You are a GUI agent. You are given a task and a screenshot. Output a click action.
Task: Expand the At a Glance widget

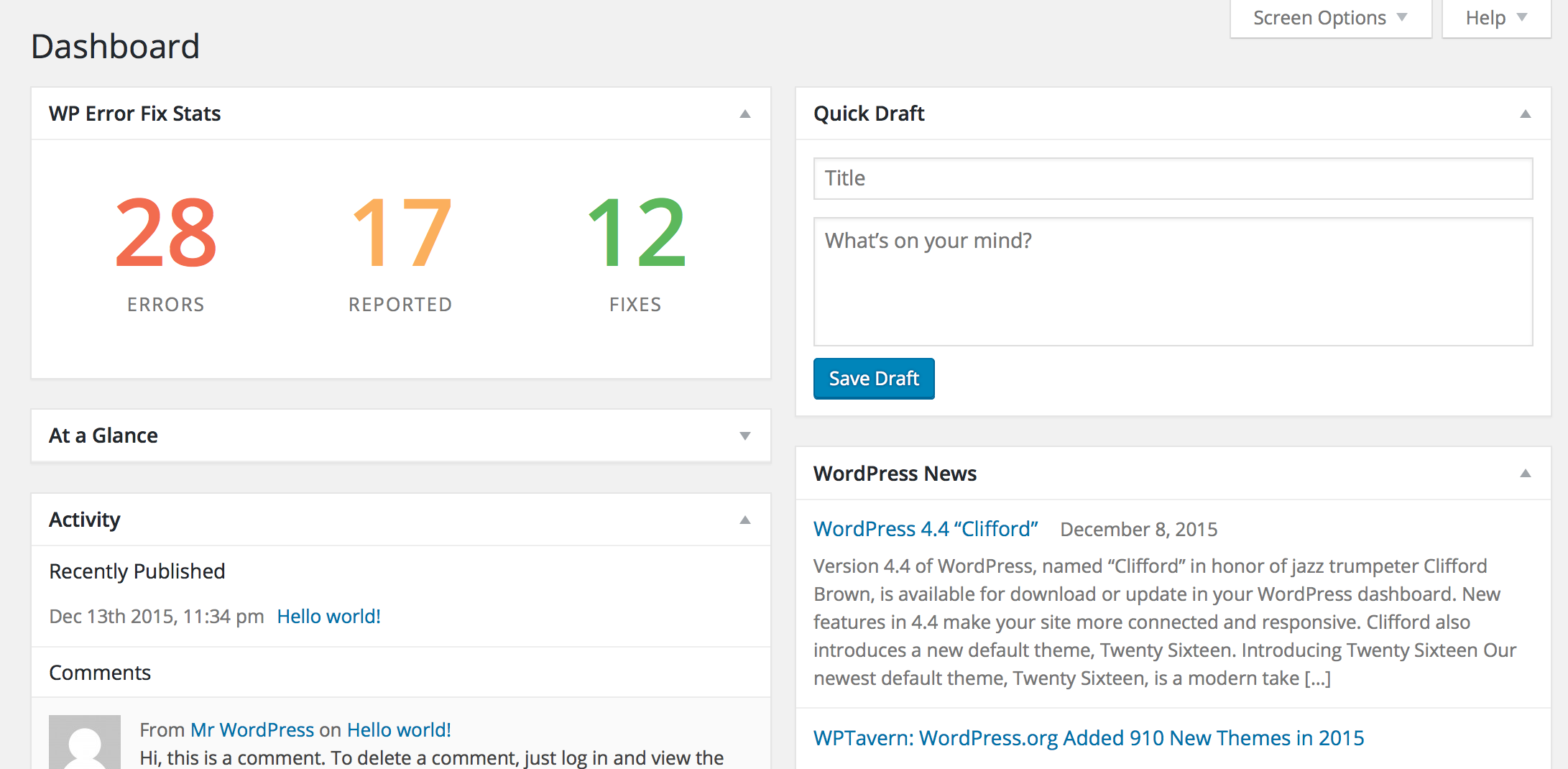click(745, 436)
